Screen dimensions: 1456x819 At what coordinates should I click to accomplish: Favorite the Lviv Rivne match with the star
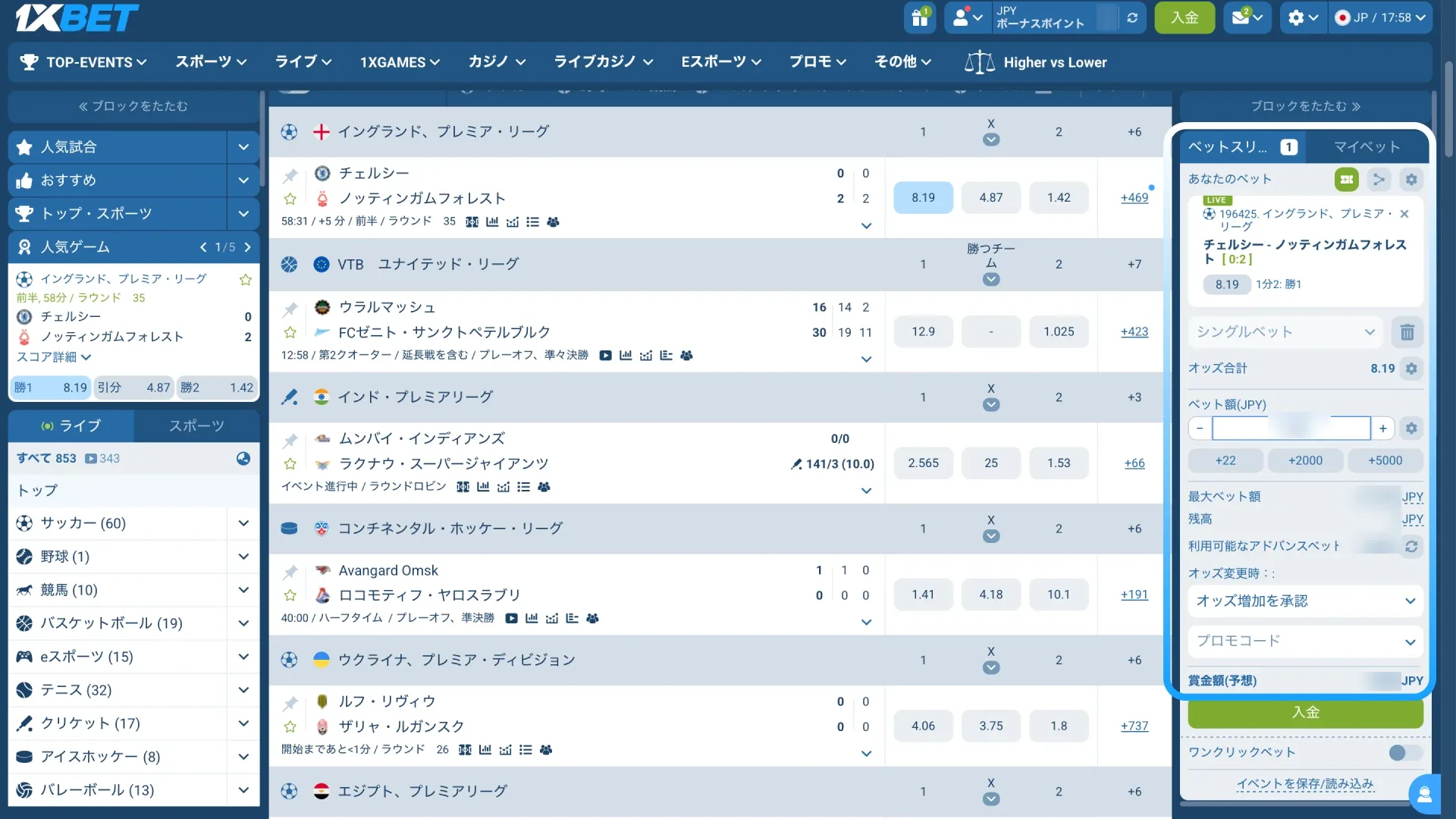(x=290, y=726)
